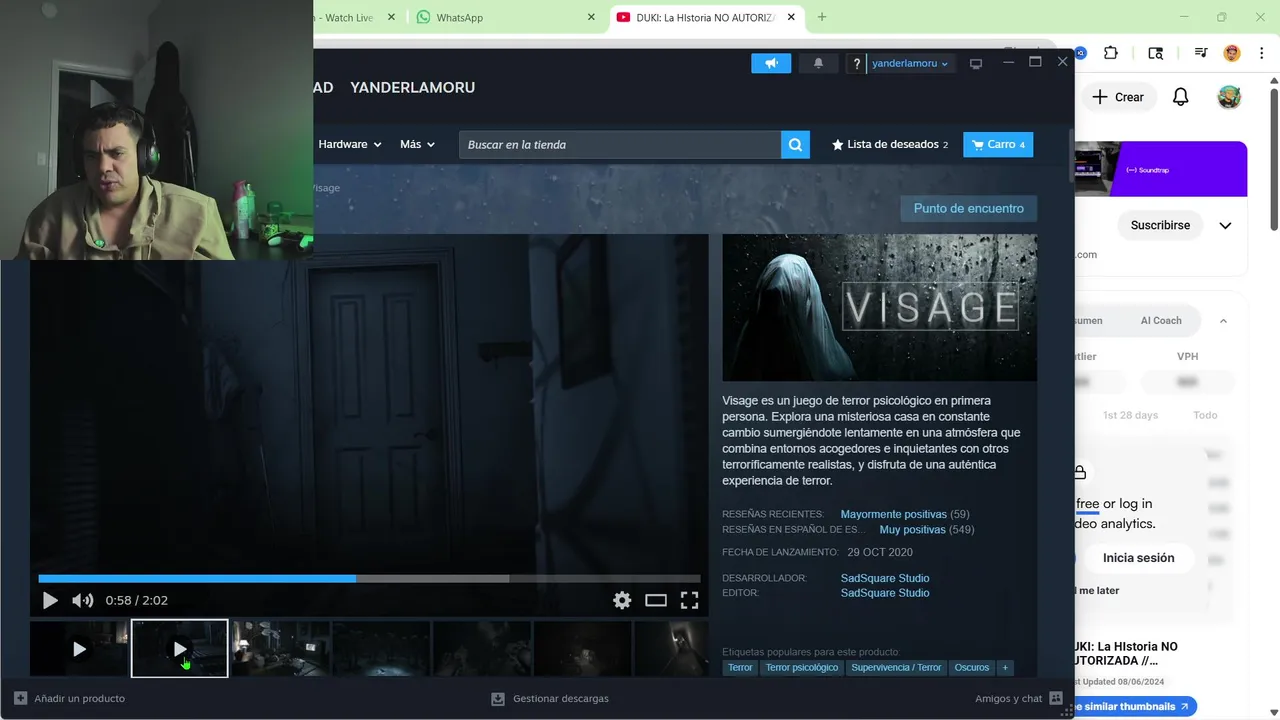The width and height of the screenshot is (1280, 720).
Task: Select the highlighted second trailer thumbnail
Action: click(180, 649)
